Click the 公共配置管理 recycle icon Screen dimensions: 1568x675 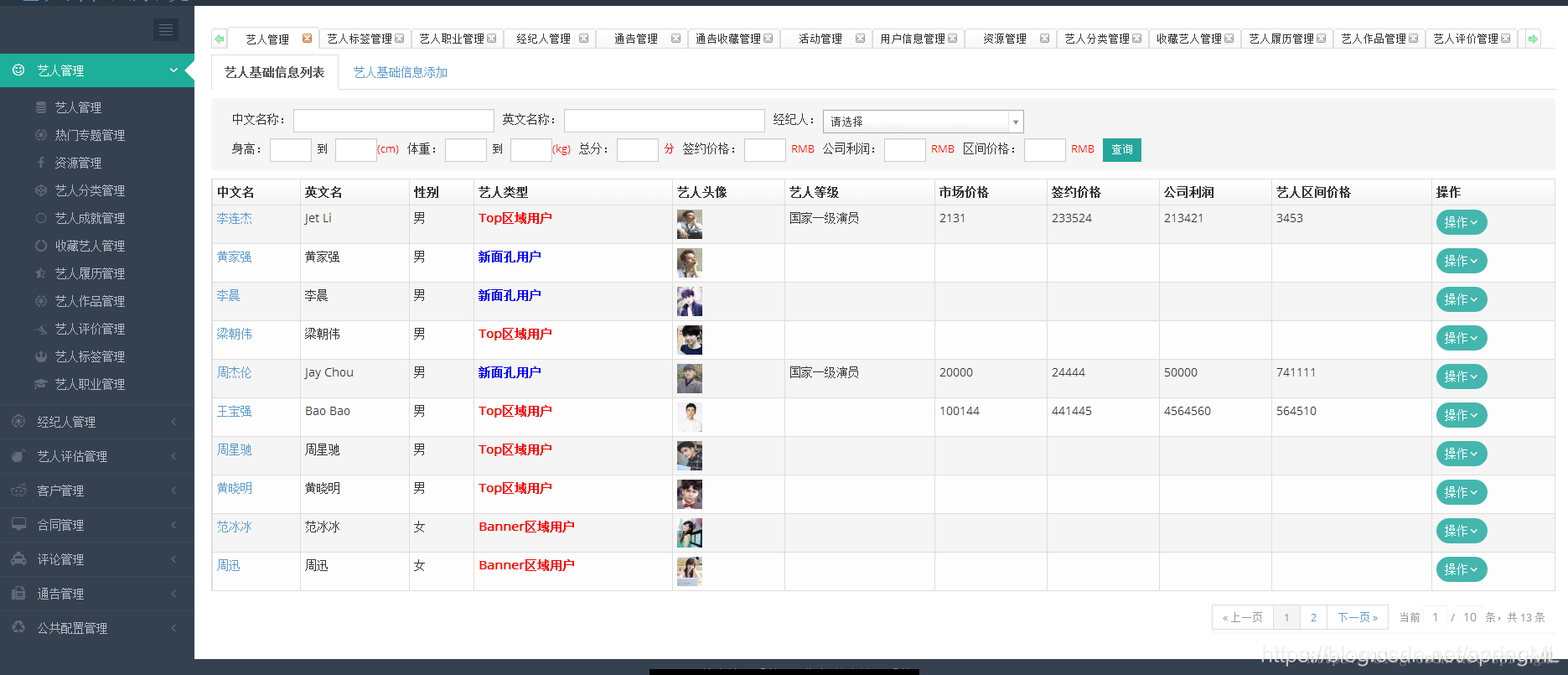[18, 628]
